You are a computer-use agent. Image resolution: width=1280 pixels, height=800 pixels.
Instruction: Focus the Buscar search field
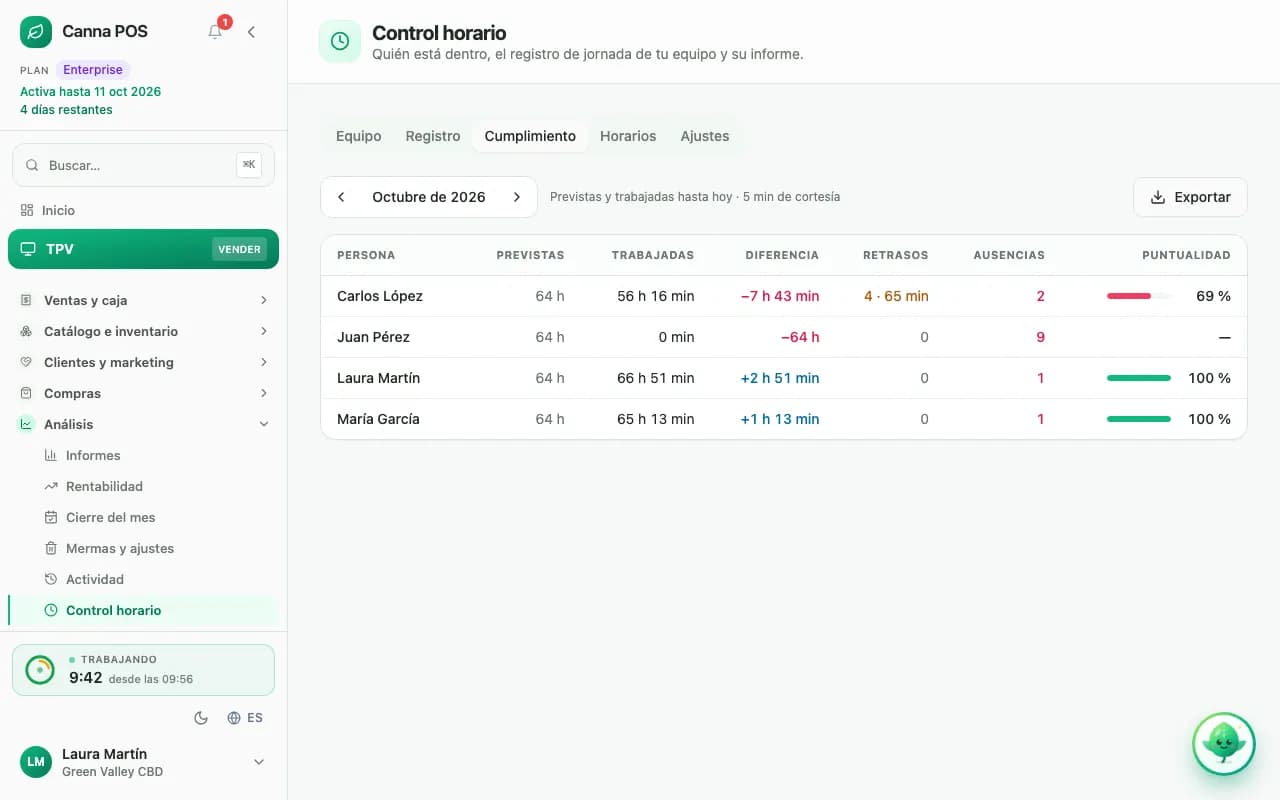click(143, 165)
